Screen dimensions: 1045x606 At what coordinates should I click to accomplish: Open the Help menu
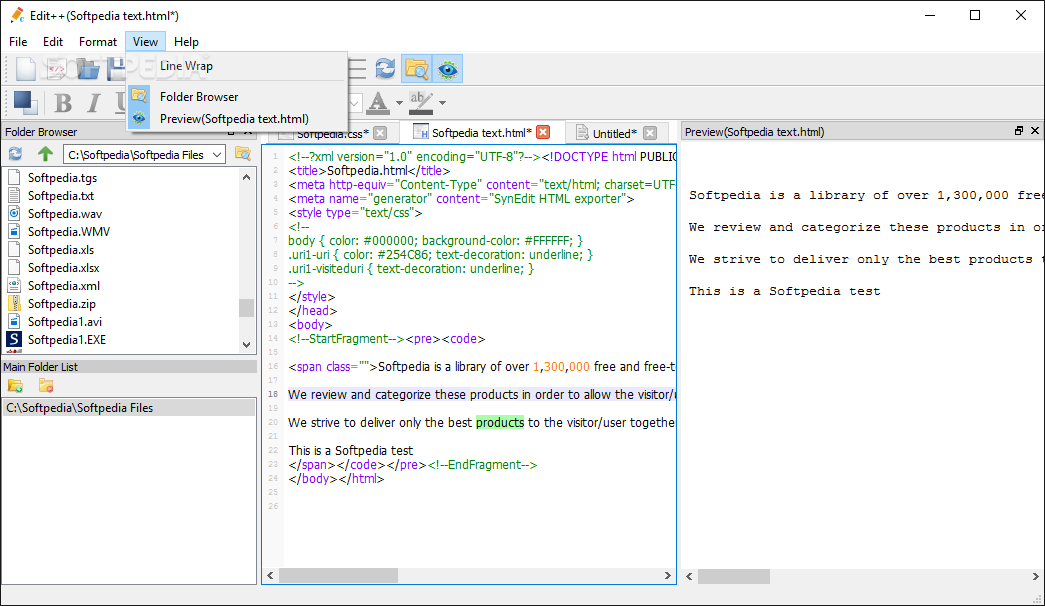(x=187, y=41)
